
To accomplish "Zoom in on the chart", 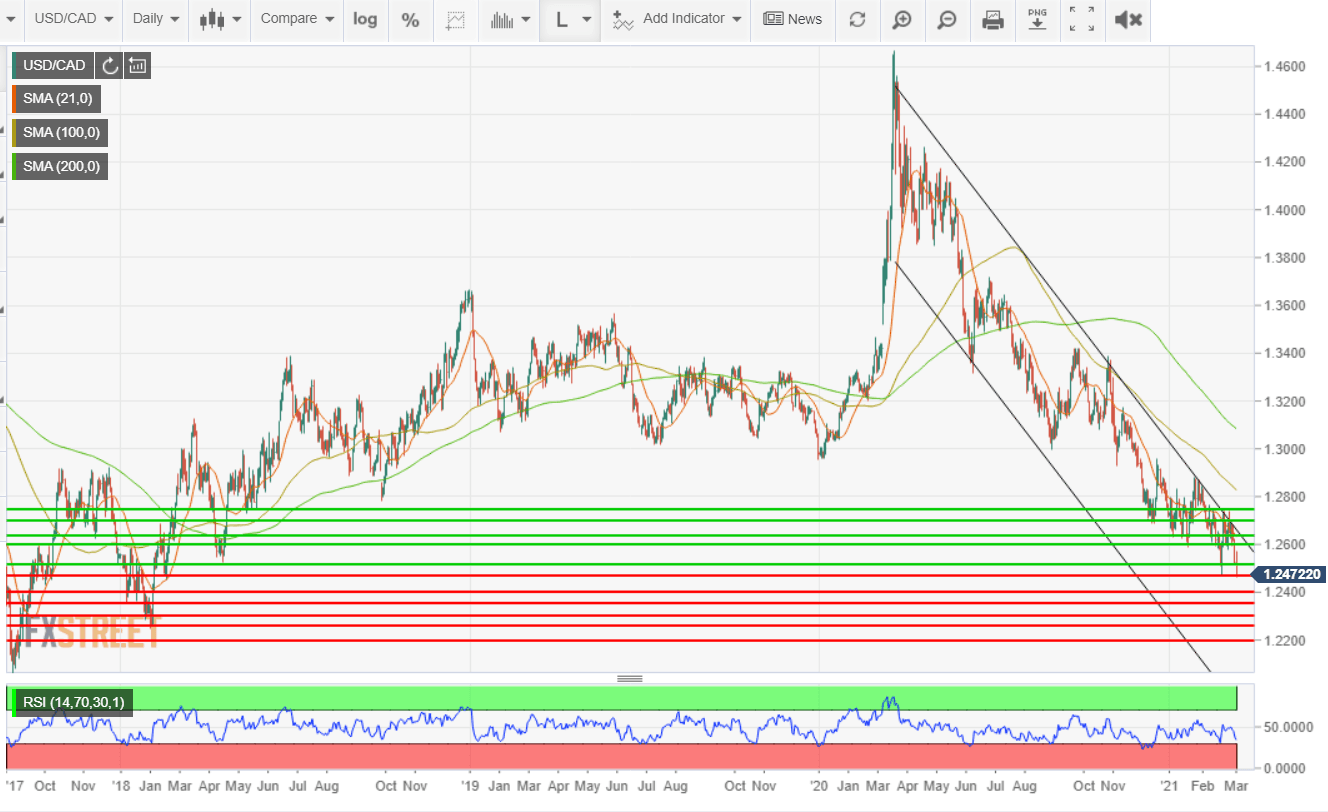I will (902, 19).
